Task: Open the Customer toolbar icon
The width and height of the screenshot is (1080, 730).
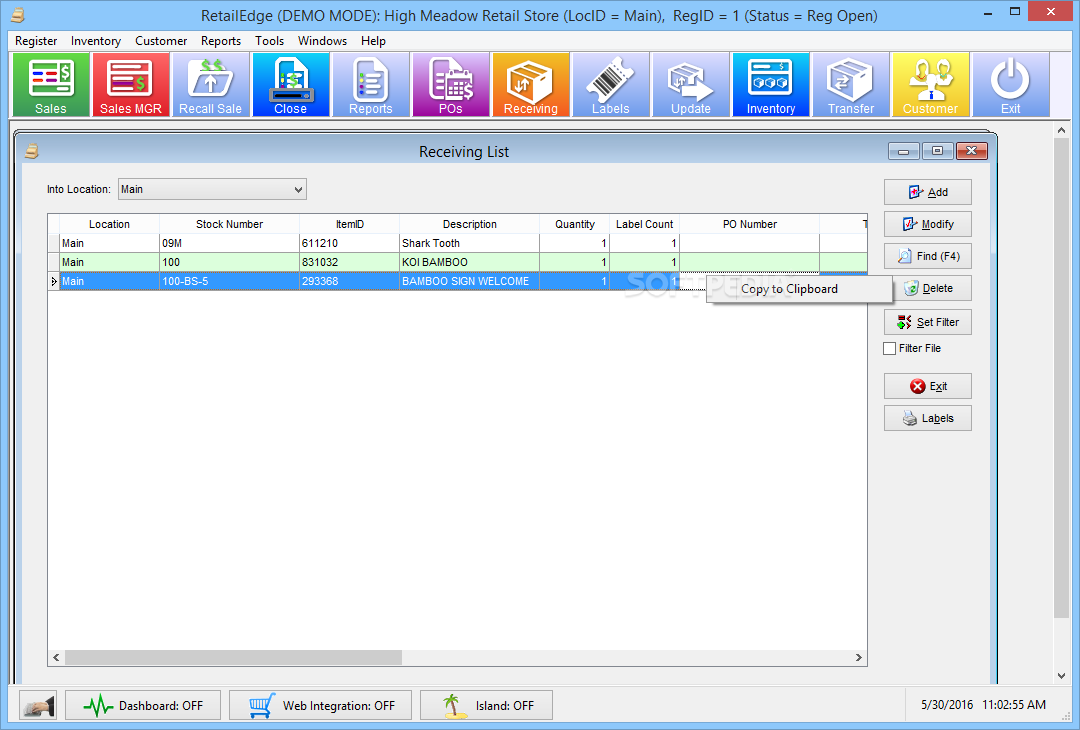Action: coord(931,85)
